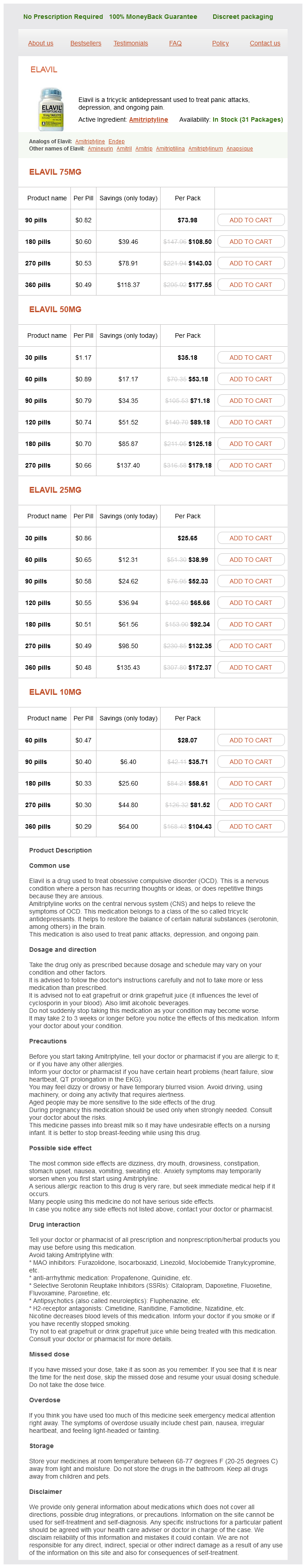Add Elavil 10mg 60 pills to cart
306x1568 pixels.
(x=251, y=741)
